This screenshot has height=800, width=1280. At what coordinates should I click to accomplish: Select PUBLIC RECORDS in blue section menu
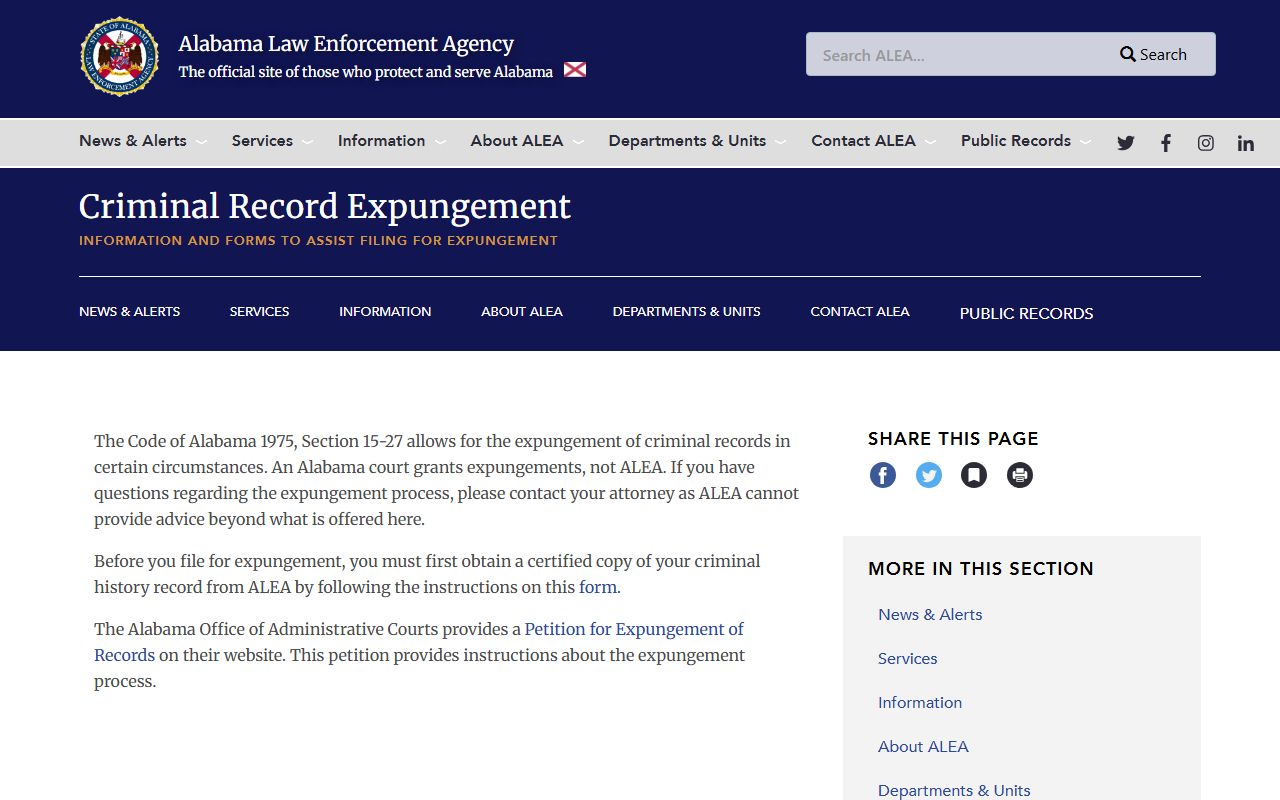point(1027,313)
